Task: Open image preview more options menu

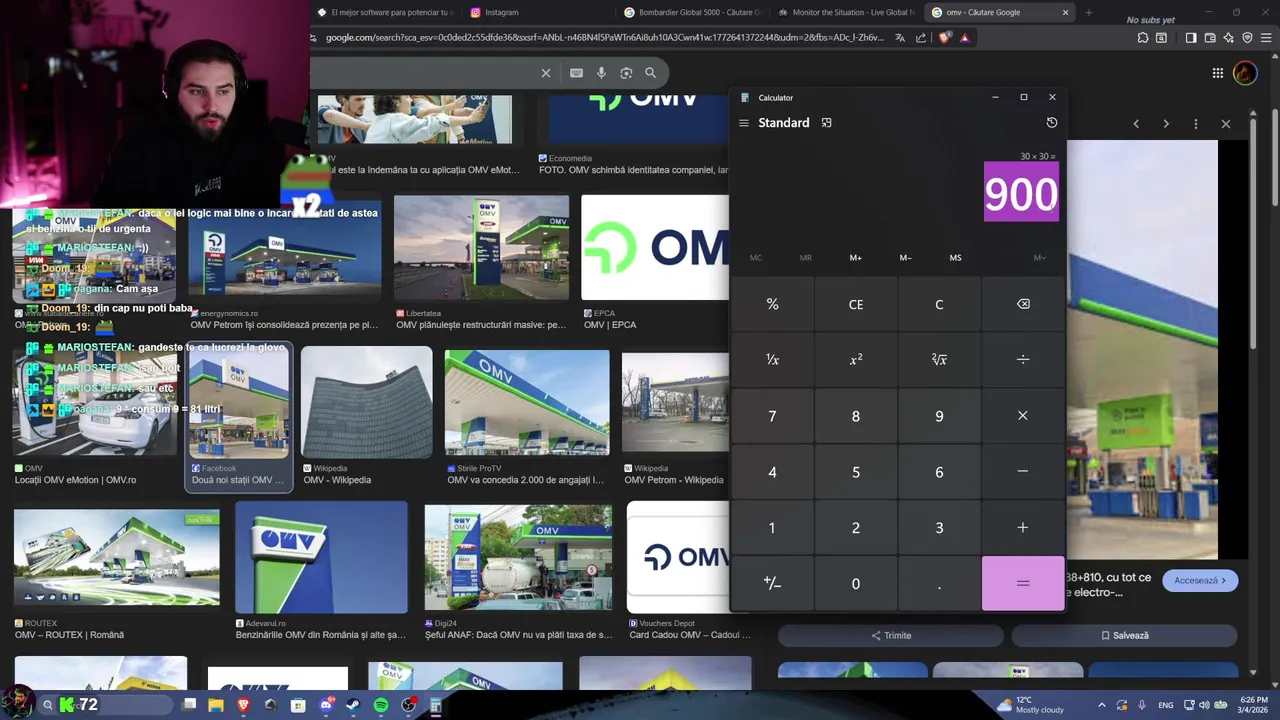Action: pos(1196,124)
